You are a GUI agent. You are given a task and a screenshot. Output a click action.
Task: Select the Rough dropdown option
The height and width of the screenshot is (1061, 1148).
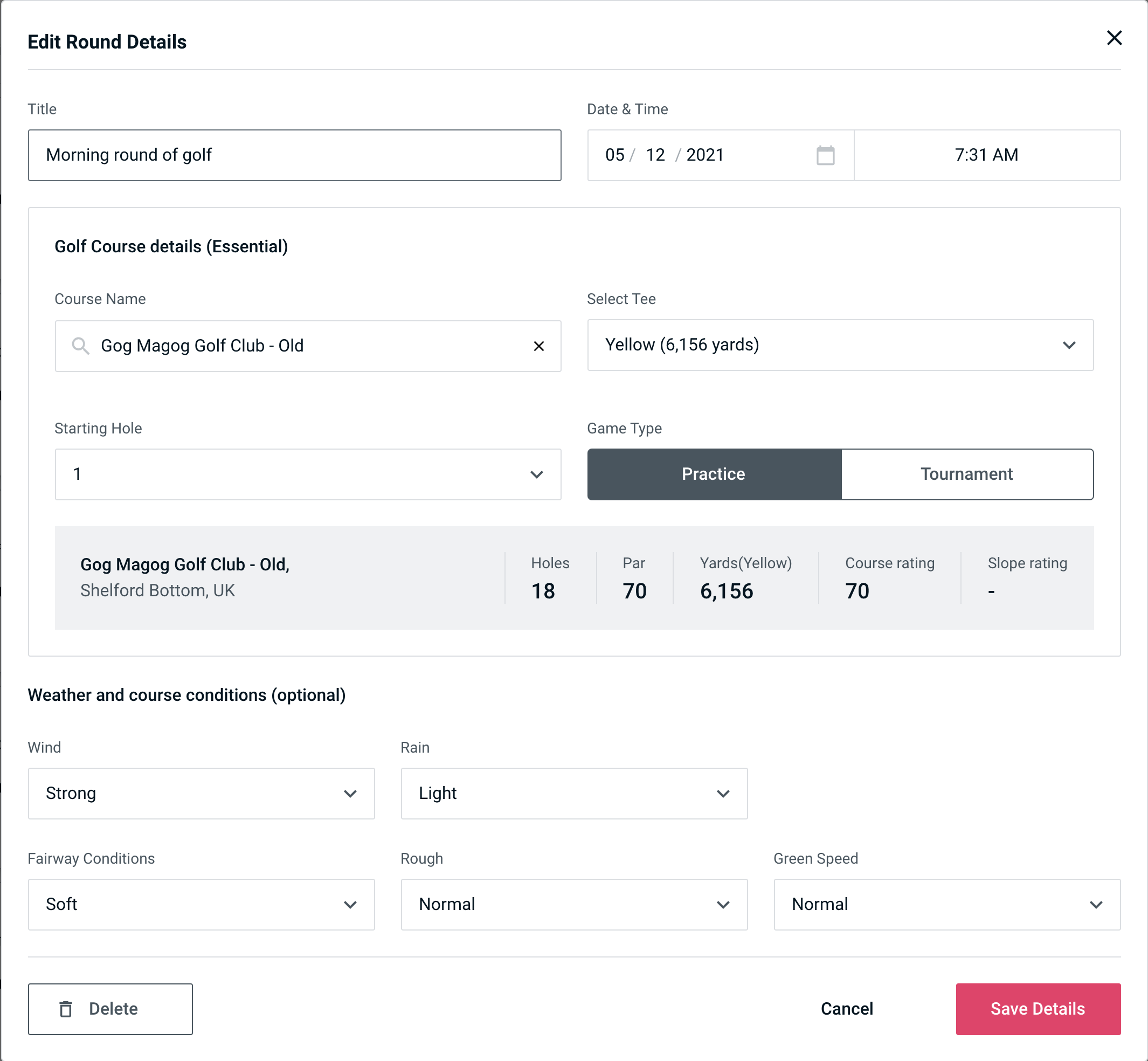[x=574, y=903]
